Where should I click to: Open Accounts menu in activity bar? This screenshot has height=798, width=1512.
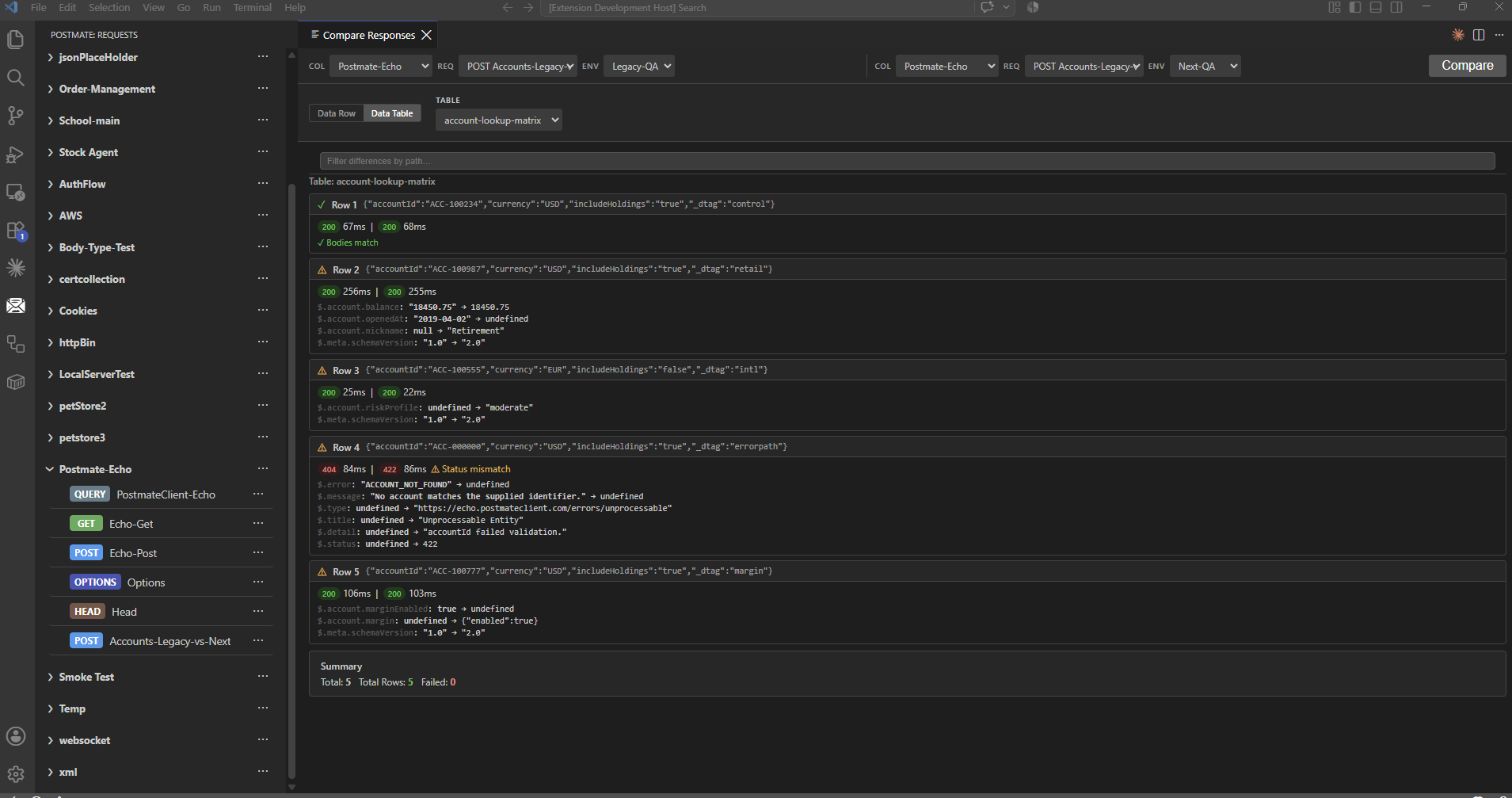(15, 736)
